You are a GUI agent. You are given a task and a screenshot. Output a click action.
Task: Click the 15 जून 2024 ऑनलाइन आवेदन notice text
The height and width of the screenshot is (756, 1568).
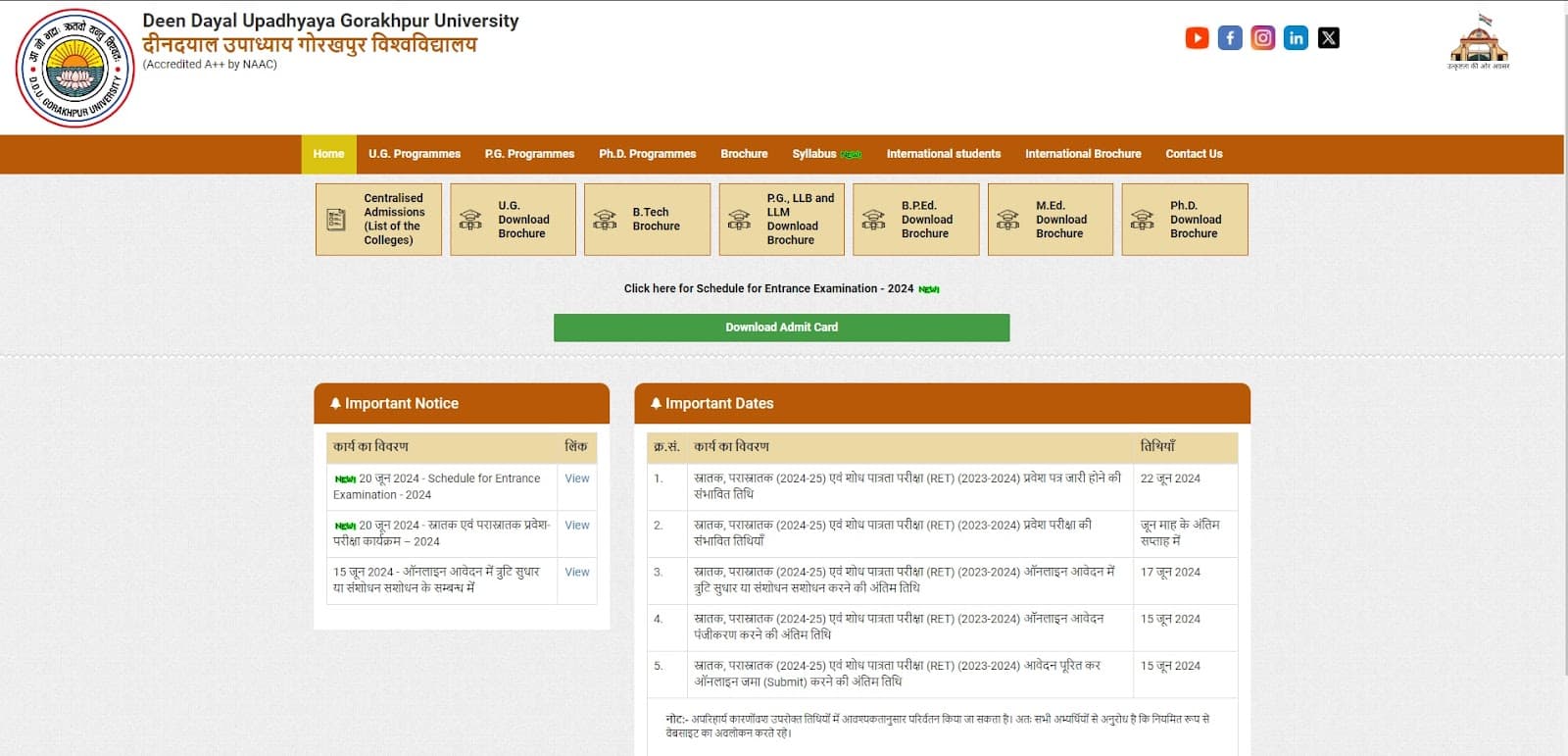point(436,580)
